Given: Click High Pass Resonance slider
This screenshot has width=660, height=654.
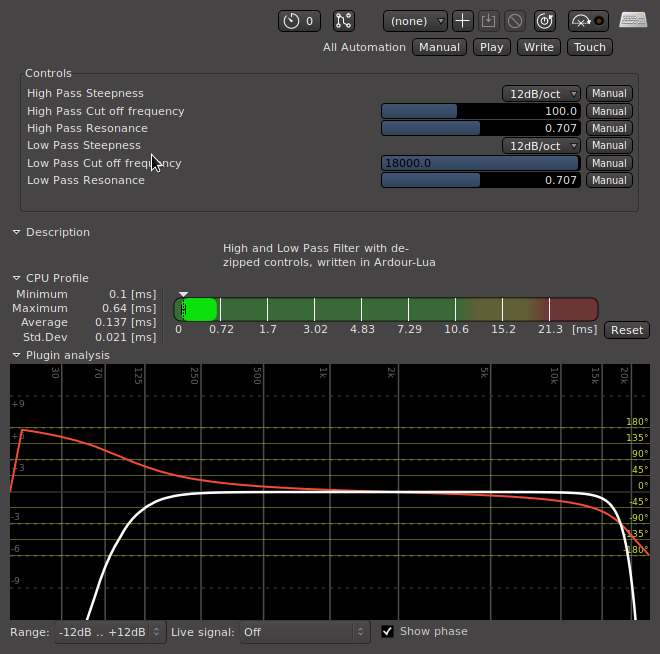Looking at the screenshot, I should tap(481, 128).
